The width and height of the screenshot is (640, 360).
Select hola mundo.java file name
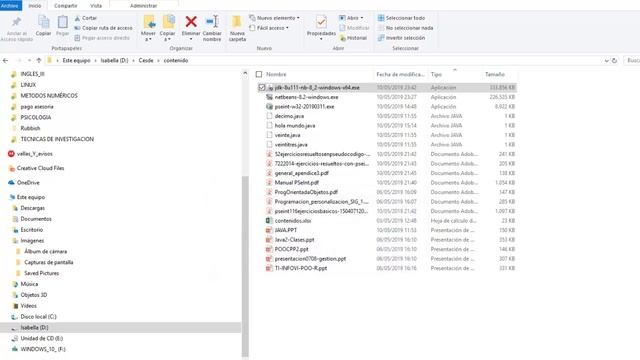(295, 126)
